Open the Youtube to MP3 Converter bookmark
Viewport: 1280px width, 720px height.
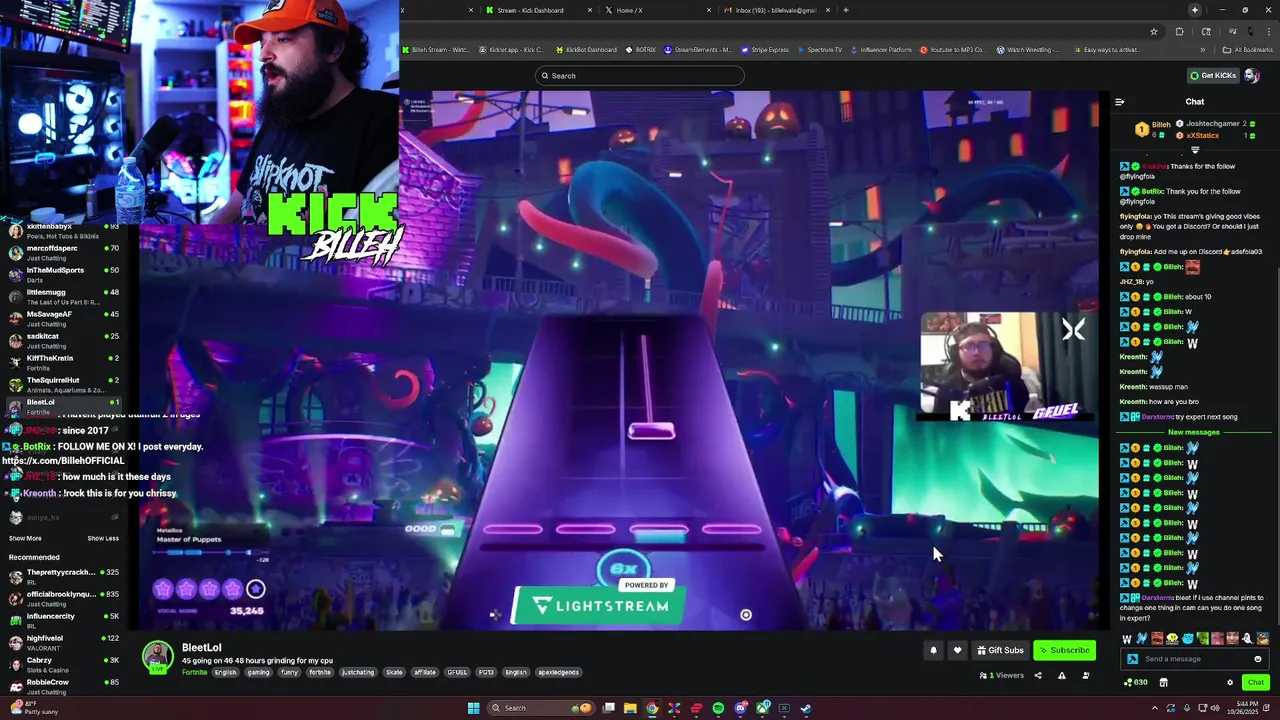pyautogui.click(x=953, y=50)
